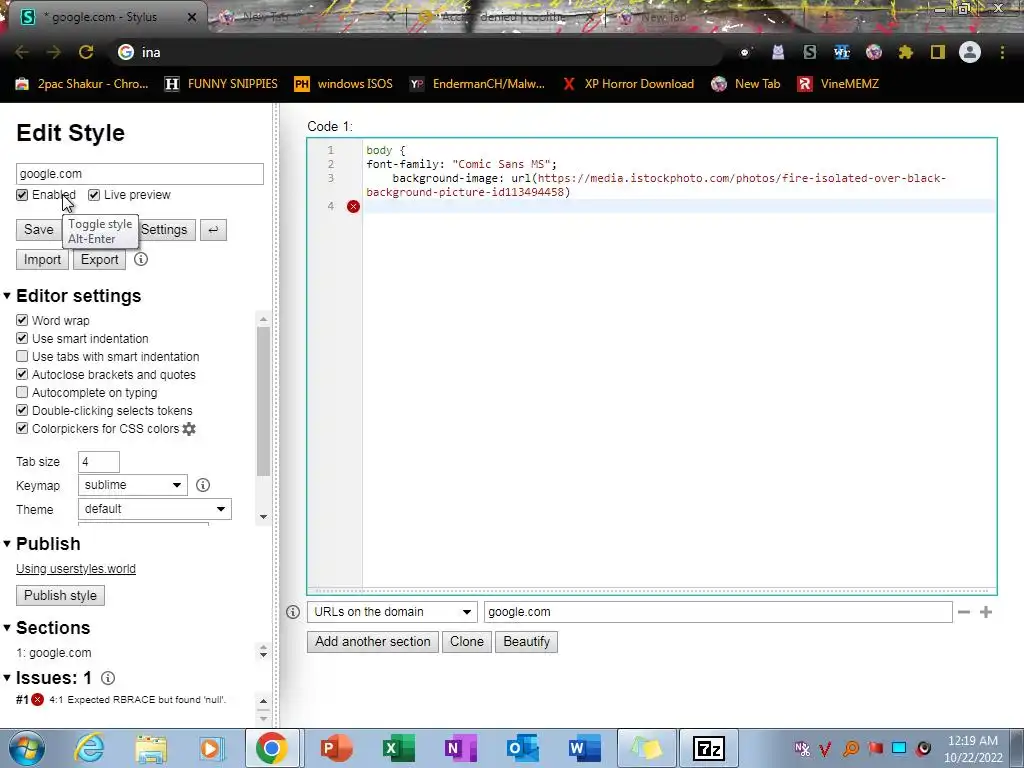Image resolution: width=1024 pixels, height=768 pixels.
Task: Toggle Double-clicking selects tokens
Action: pos(22,411)
